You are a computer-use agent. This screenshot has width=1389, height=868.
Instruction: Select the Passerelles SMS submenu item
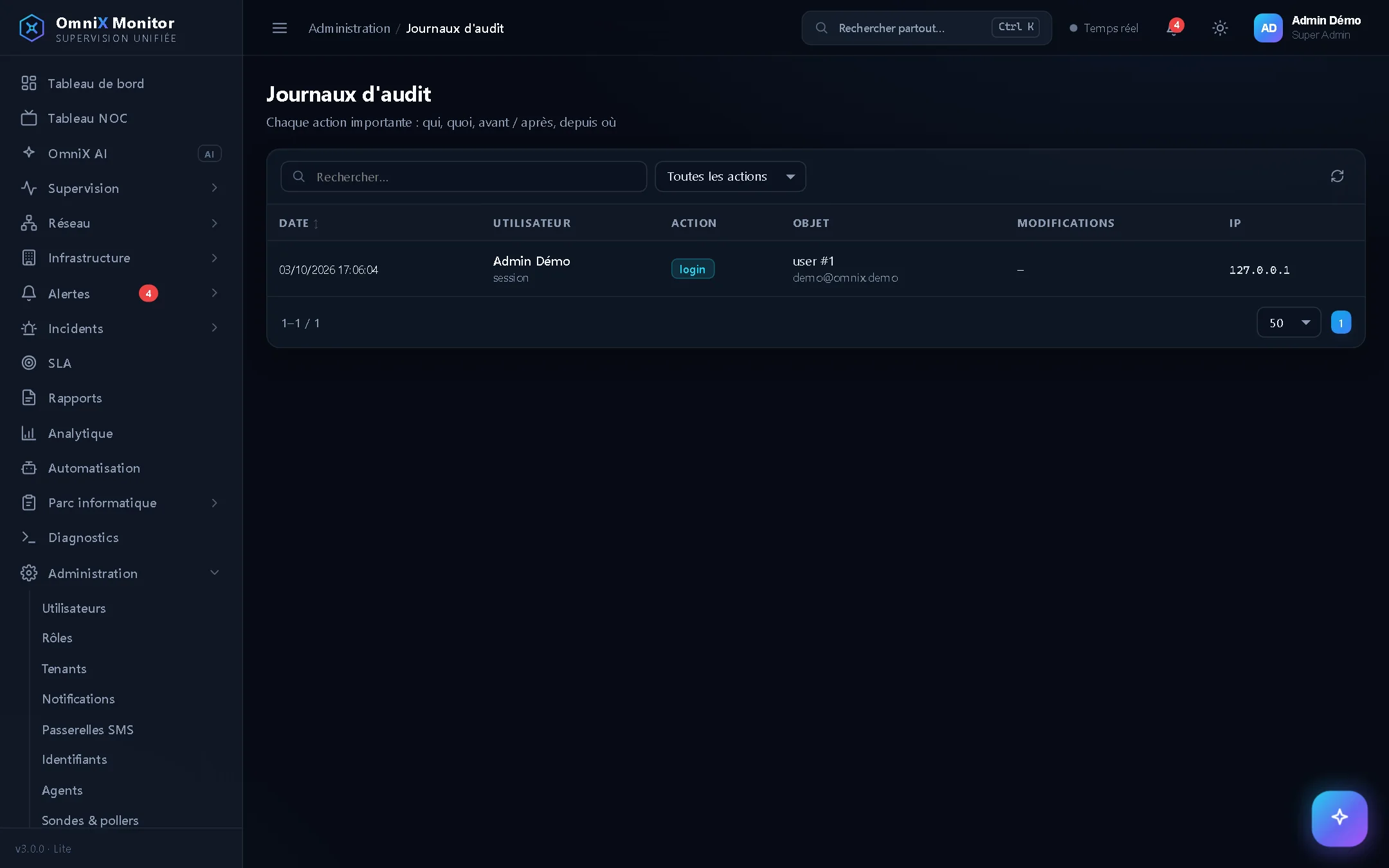[x=88, y=730]
